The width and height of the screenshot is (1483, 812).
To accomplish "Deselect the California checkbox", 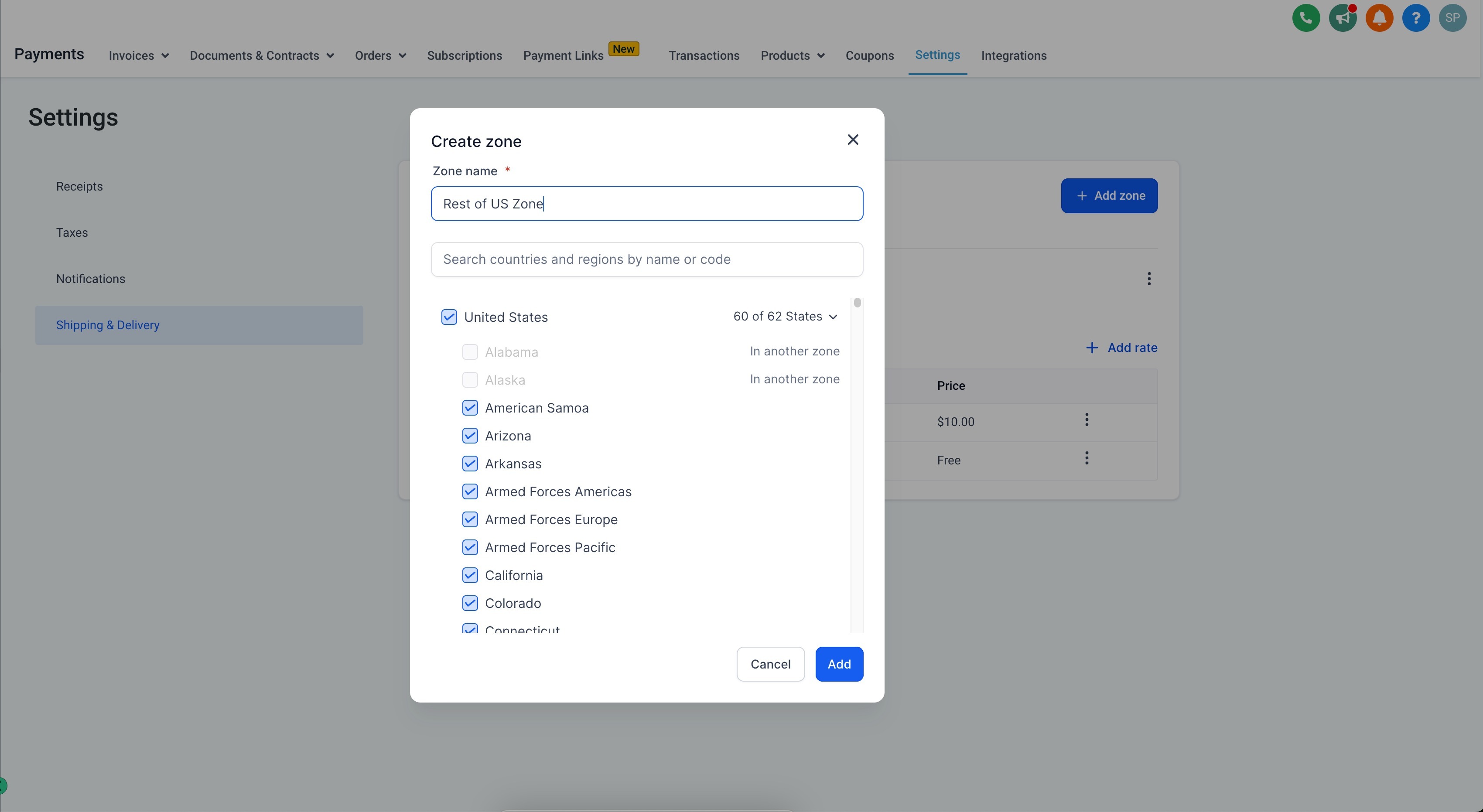I will (470, 576).
